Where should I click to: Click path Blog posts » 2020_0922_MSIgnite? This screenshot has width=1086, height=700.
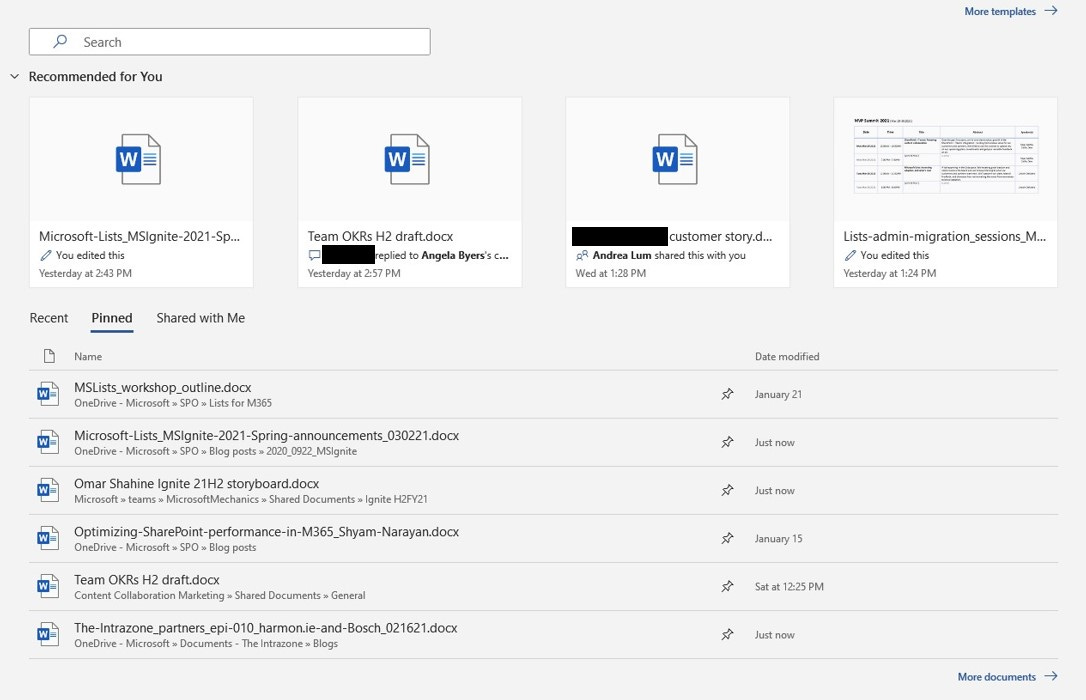click(x=283, y=451)
